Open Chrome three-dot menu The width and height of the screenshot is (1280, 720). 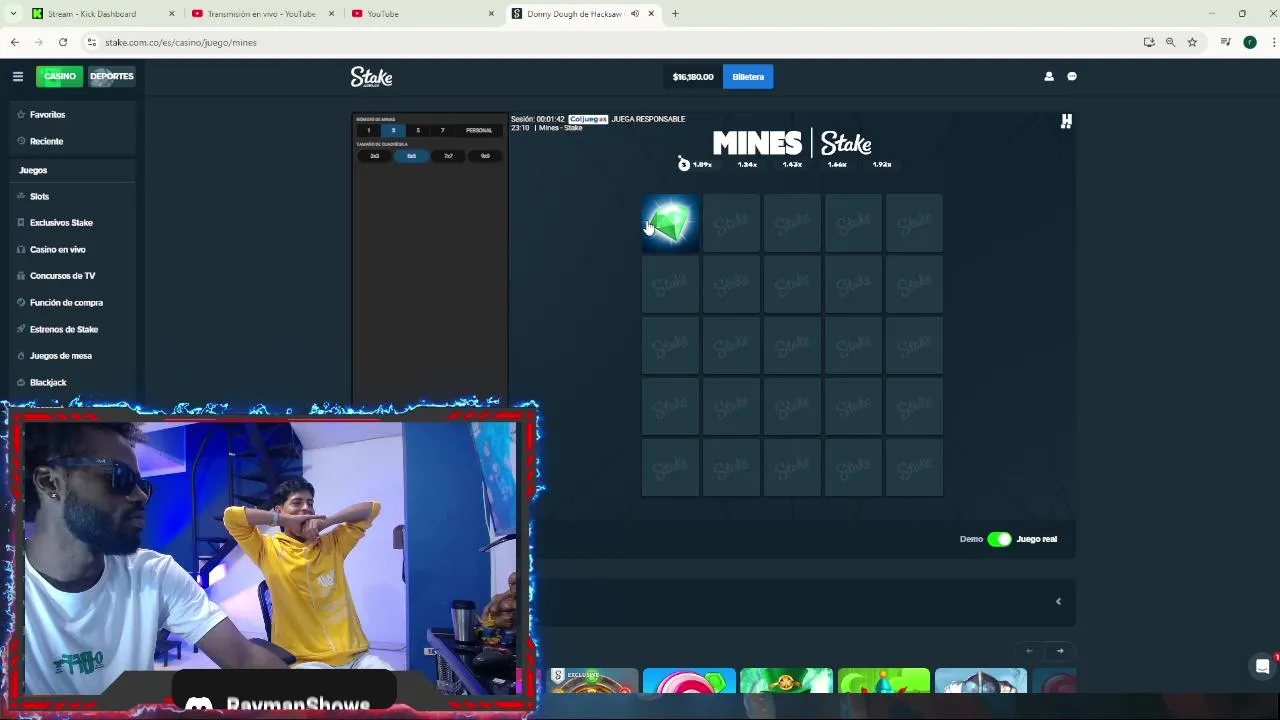pos(1274,42)
